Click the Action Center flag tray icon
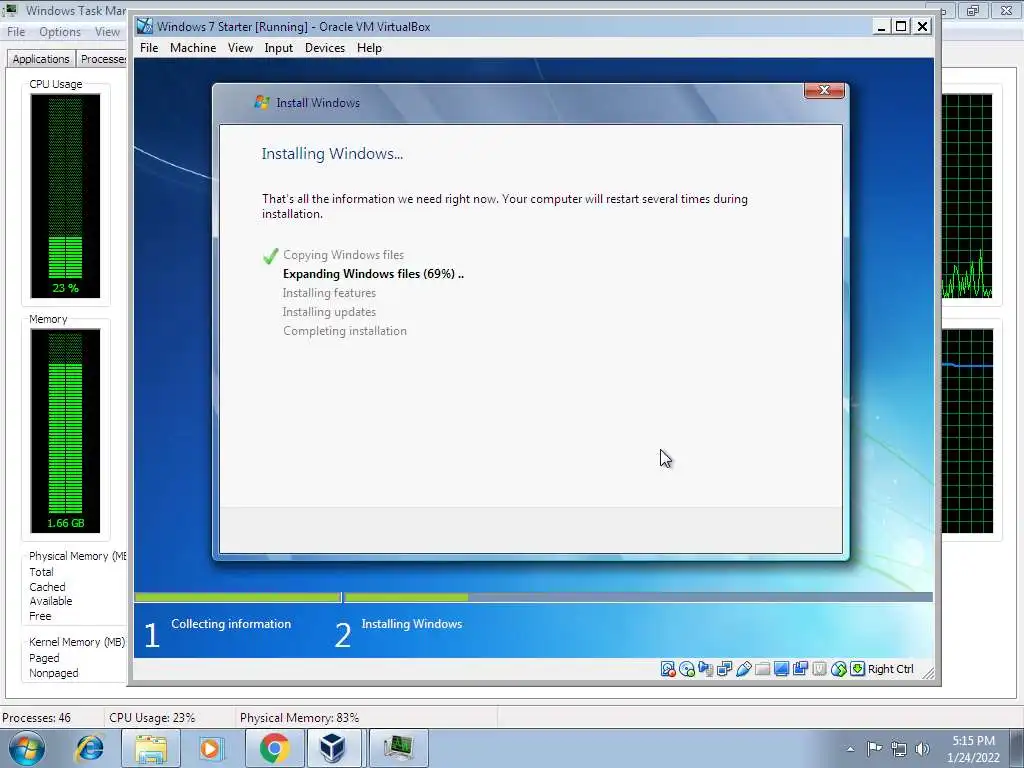 click(874, 748)
